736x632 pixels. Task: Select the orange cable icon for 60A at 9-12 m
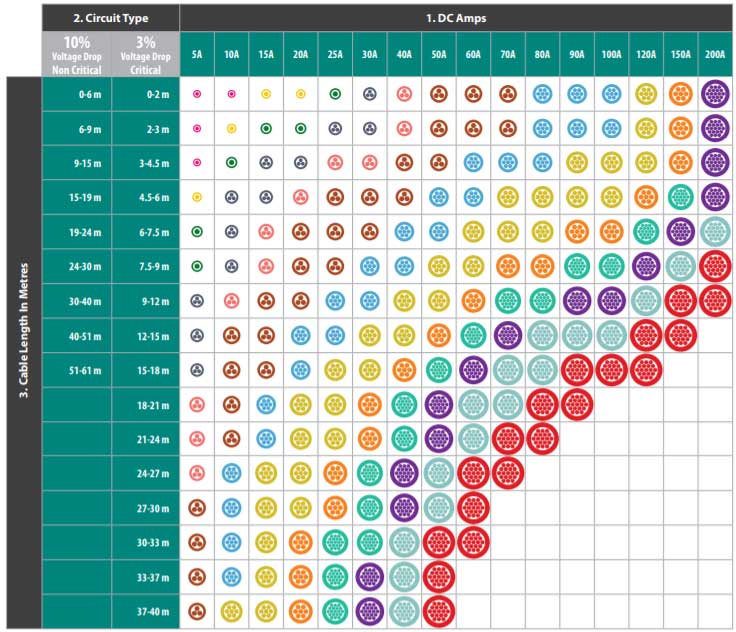[473, 301]
